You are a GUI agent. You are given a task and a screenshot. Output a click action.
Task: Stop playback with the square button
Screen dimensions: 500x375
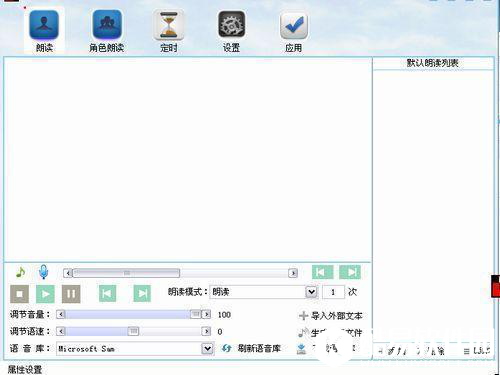[19, 294]
